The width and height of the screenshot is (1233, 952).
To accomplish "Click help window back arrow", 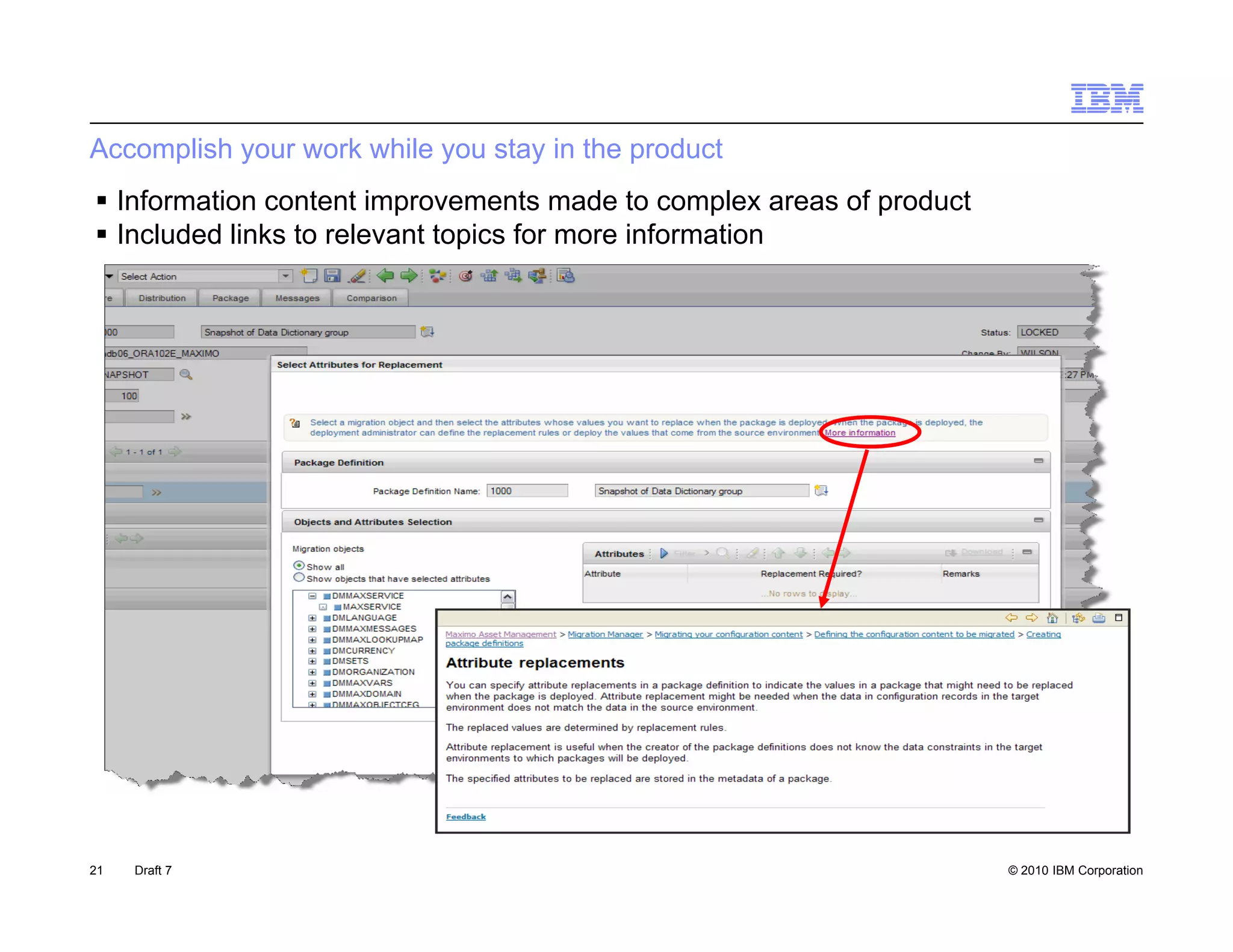I will (x=1011, y=618).
